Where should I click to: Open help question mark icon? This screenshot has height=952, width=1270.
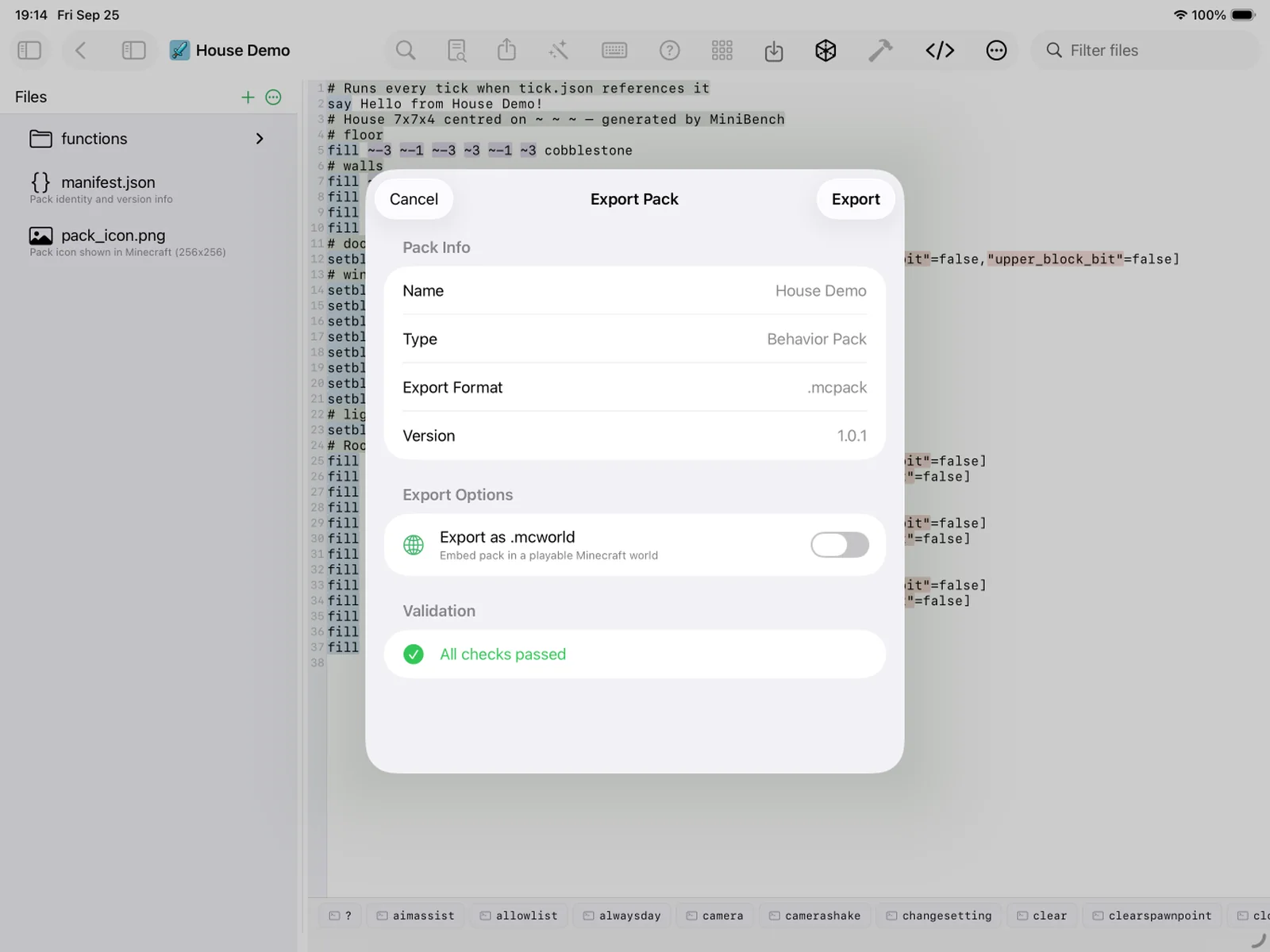coord(670,51)
